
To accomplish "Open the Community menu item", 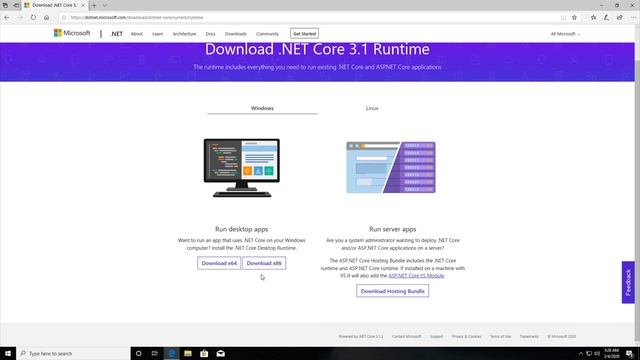I will [267, 34].
